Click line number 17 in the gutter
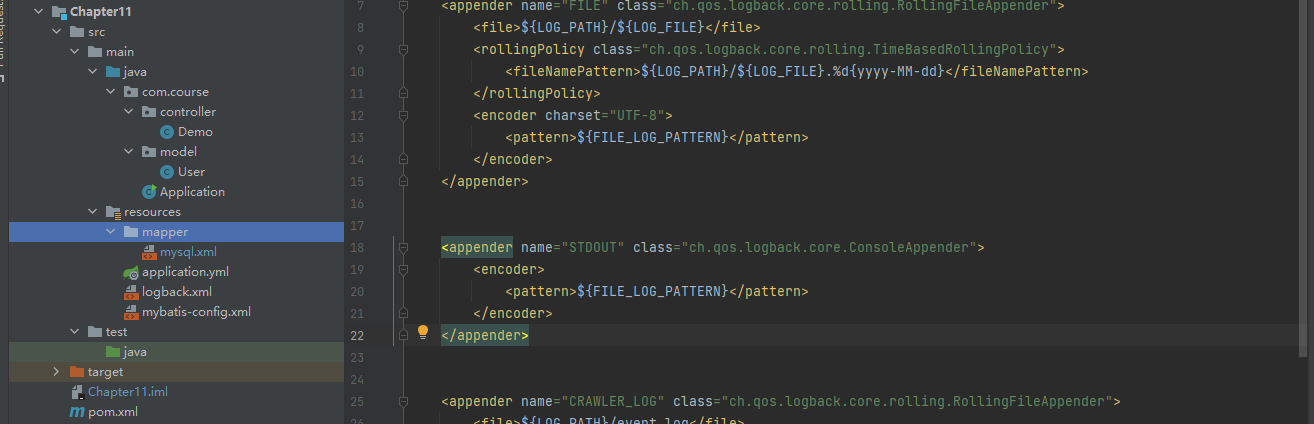 pos(357,225)
